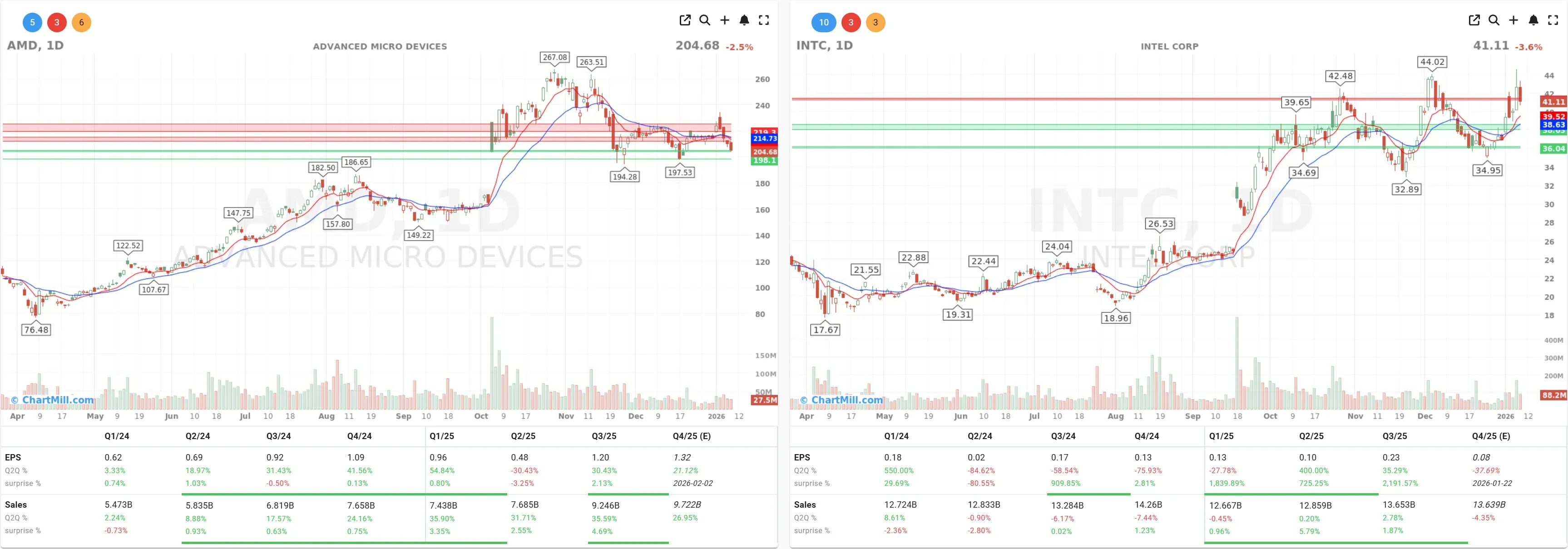Set a price alert via AMD bell icon
The height and width of the screenshot is (549, 1568).
tap(744, 20)
